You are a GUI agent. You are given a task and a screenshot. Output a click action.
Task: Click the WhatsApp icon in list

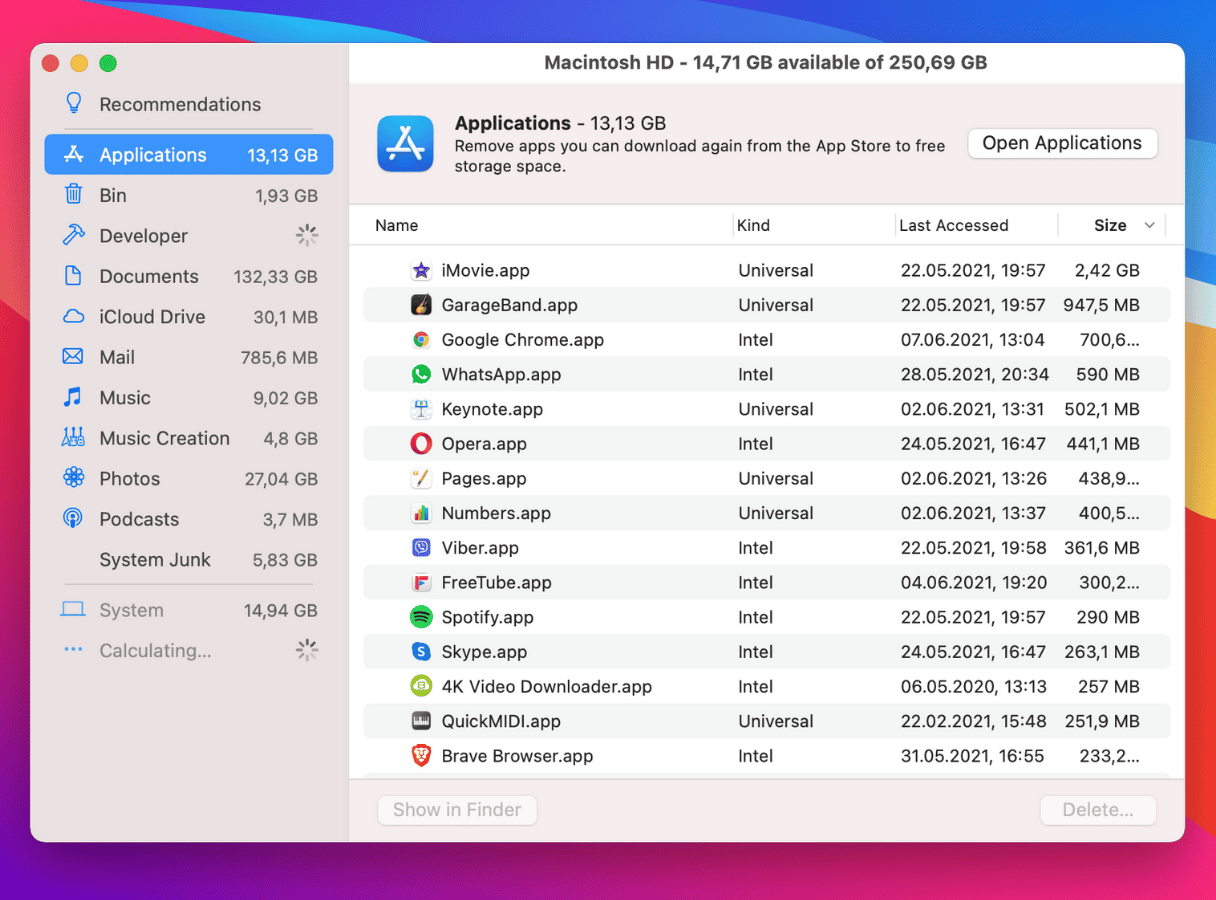(x=421, y=374)
